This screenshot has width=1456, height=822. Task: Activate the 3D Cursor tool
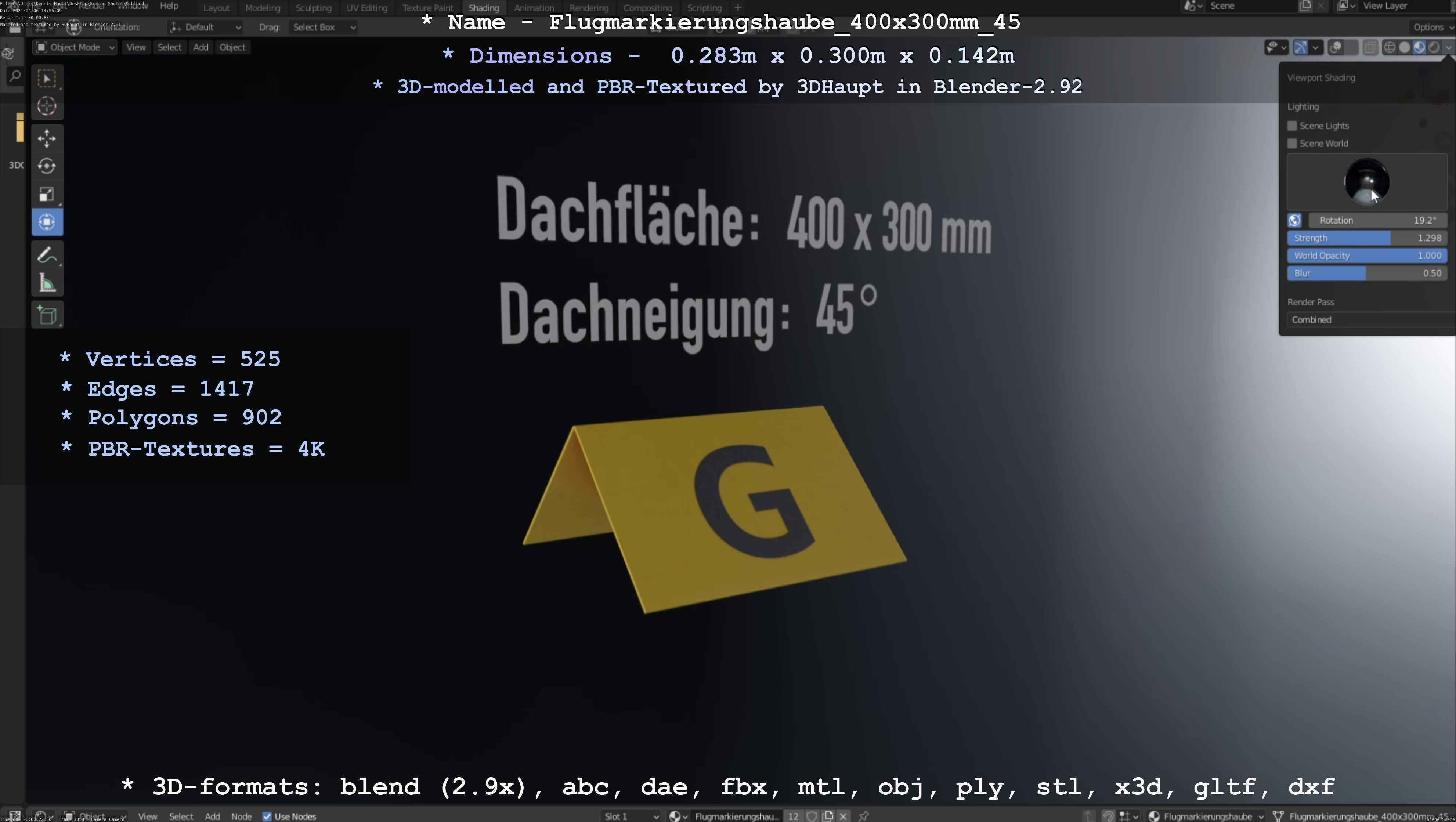[47, 106]
